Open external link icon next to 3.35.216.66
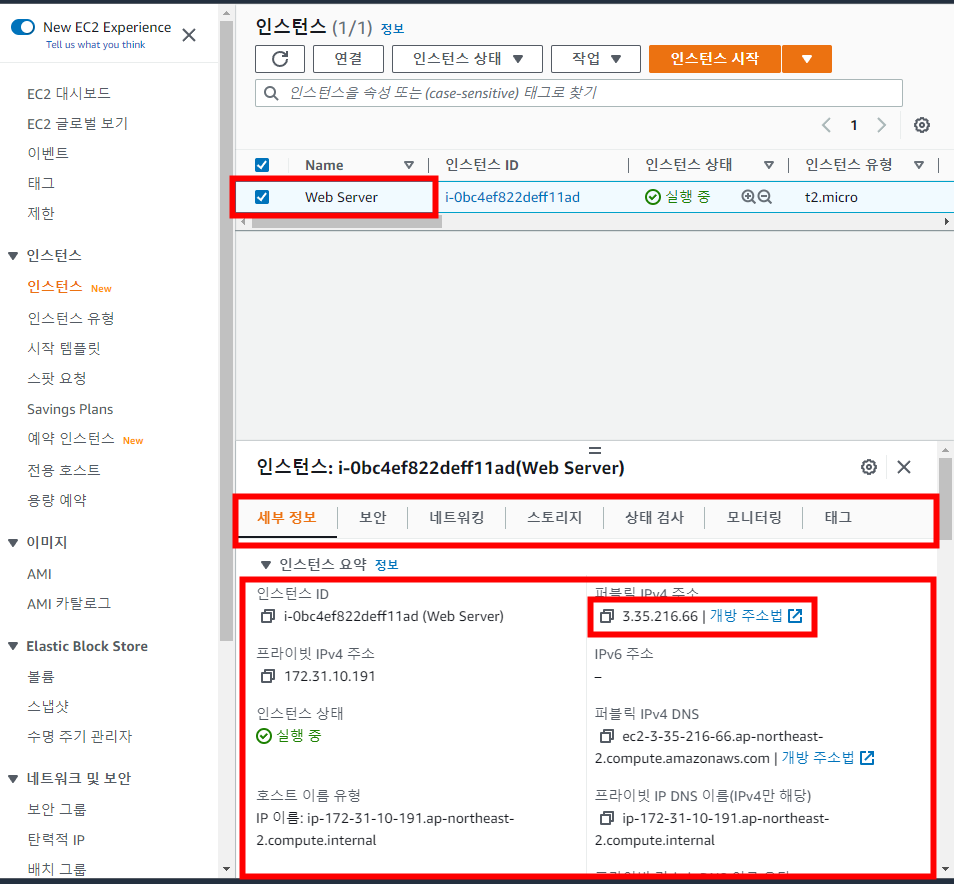954x884 pixels. tap(795, 616)
